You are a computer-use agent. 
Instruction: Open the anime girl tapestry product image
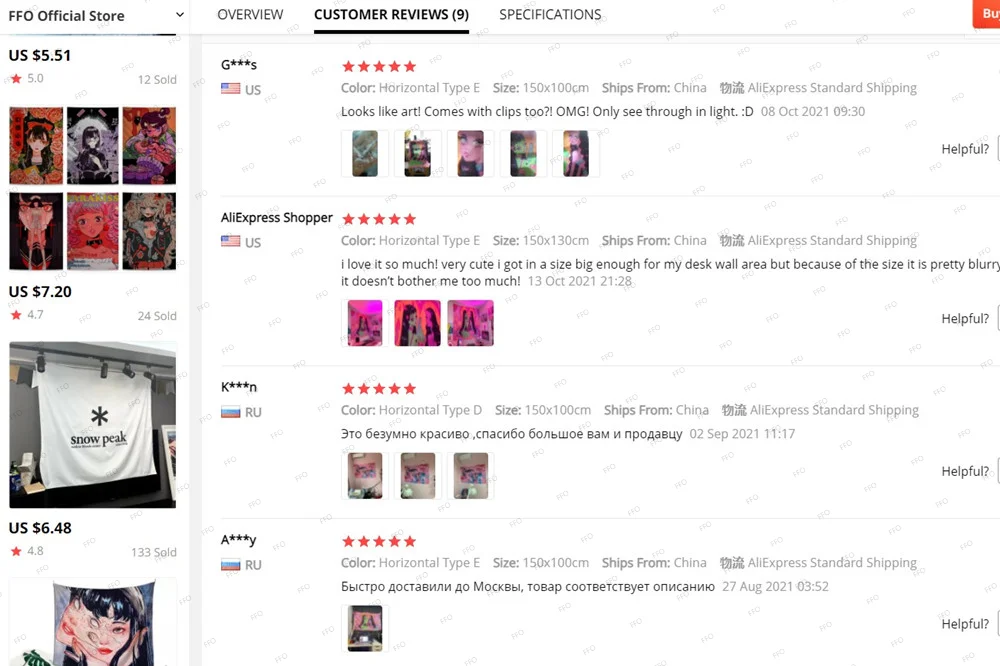(x=92, y=622)
